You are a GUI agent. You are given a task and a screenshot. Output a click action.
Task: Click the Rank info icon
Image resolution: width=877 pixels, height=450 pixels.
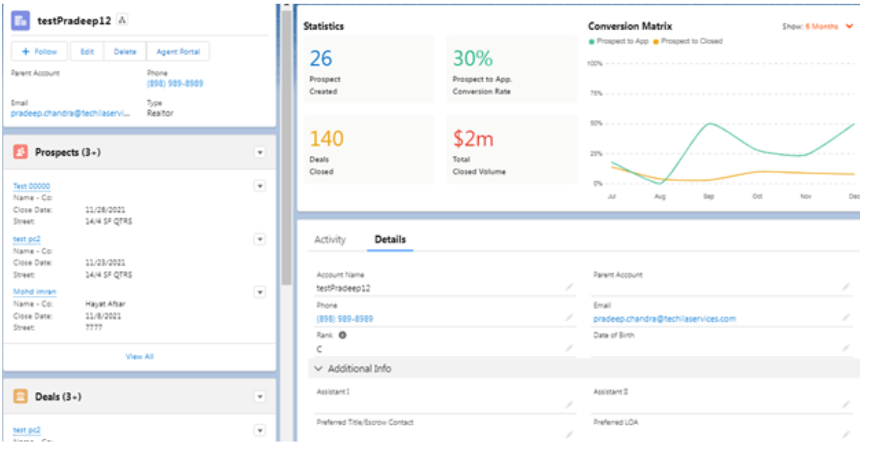click(x=342, y=335)
